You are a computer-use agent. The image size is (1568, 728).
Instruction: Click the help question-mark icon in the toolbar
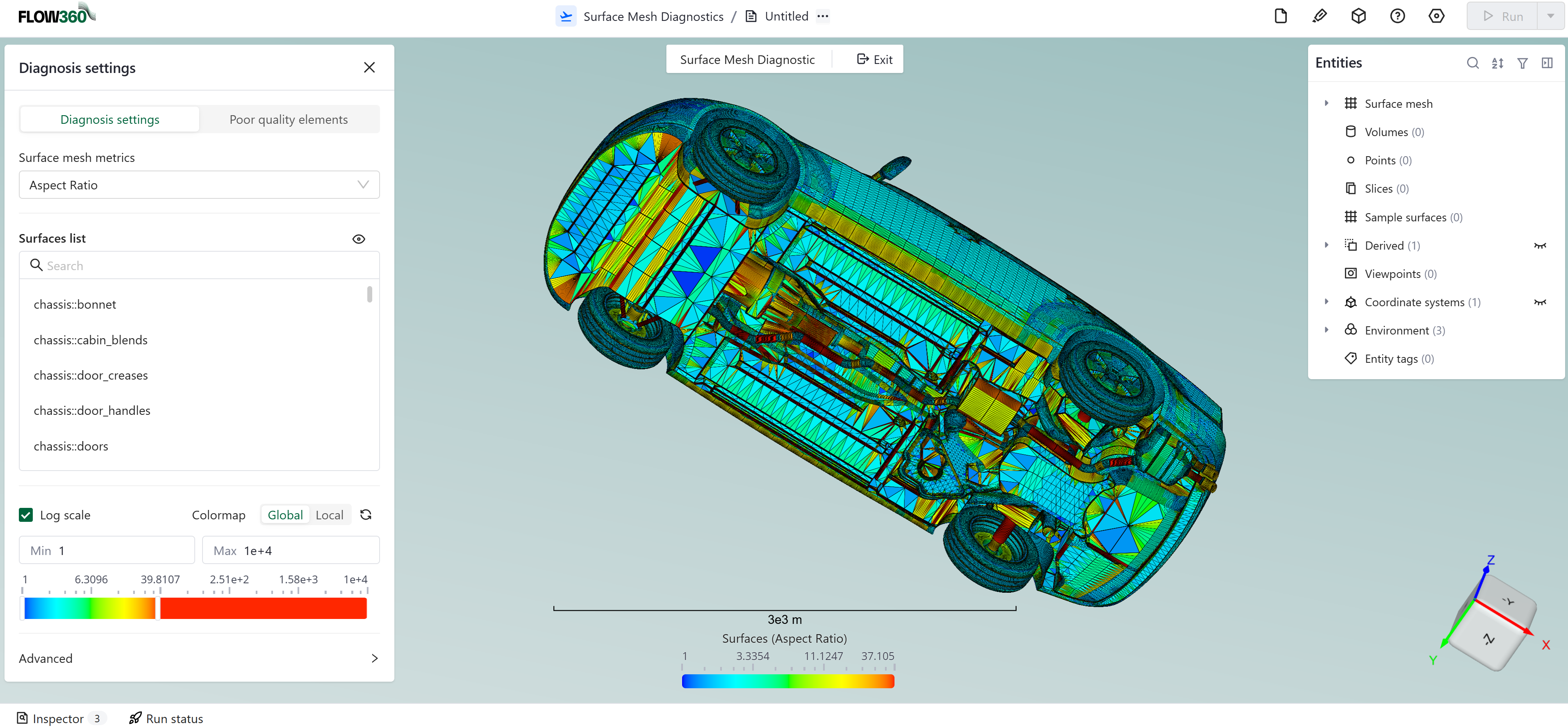(x=1397, y=16)
